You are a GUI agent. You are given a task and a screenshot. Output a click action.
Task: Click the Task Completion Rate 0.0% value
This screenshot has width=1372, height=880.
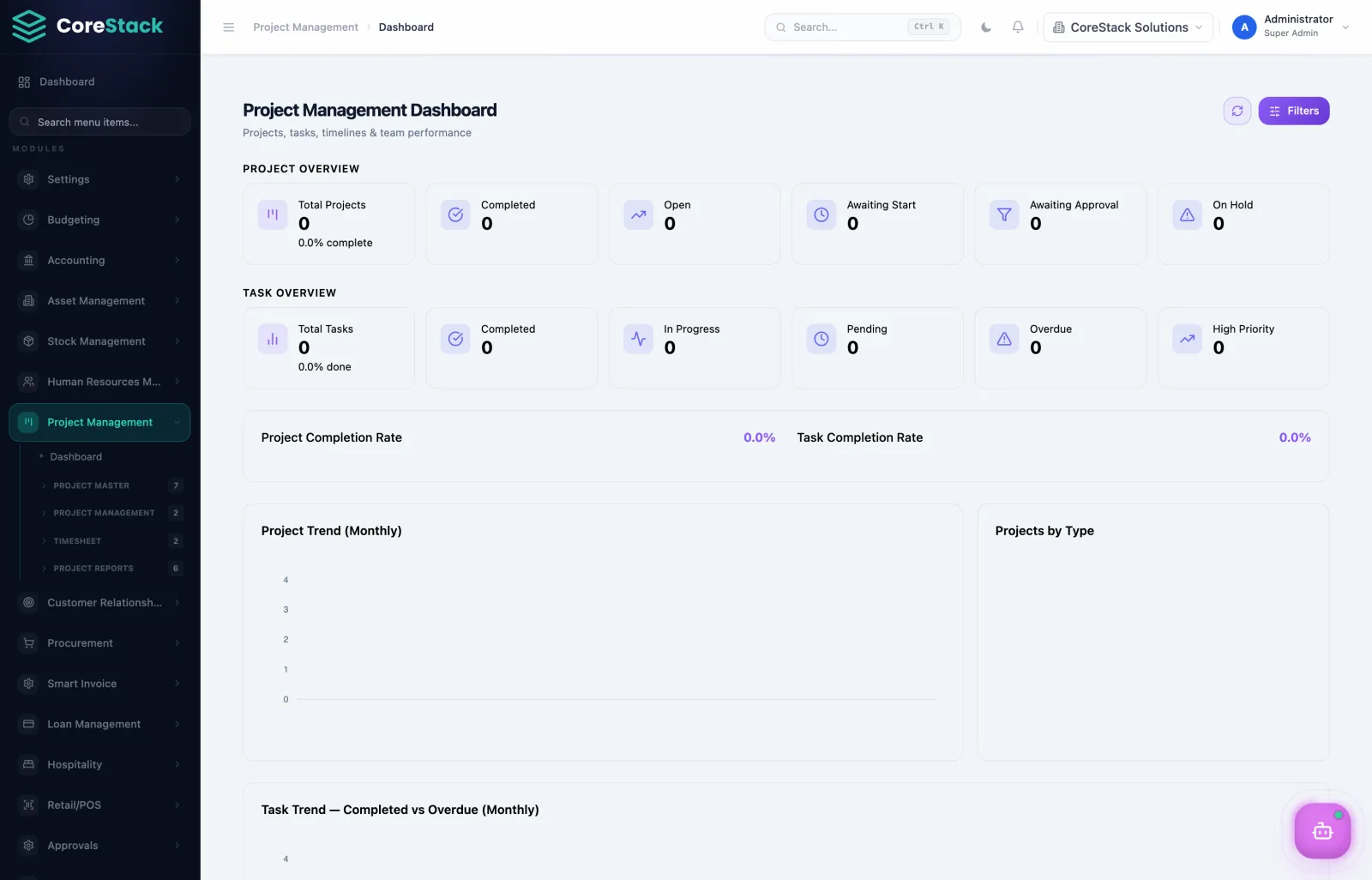(1295, 437)
